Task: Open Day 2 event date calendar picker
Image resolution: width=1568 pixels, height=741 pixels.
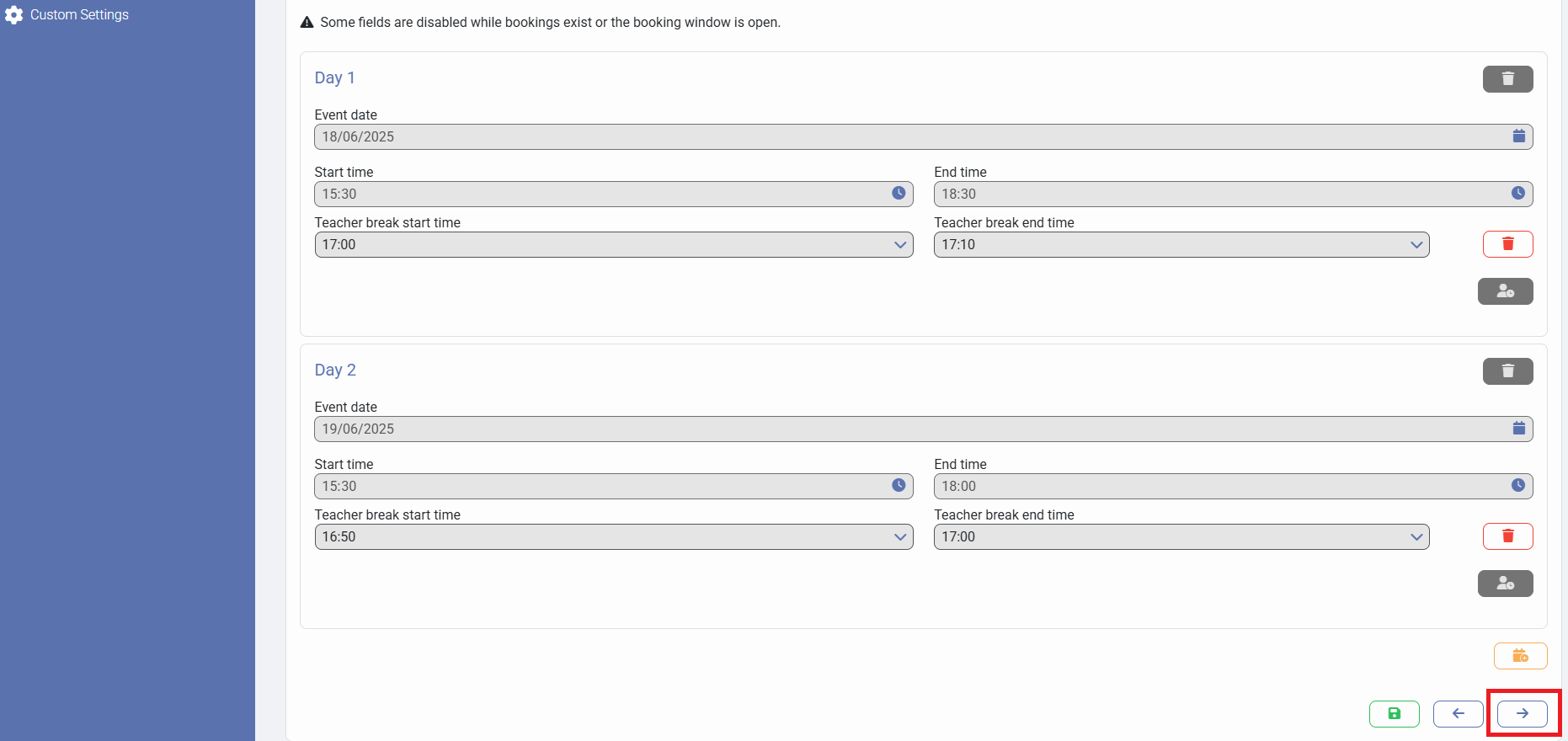Action: pyautogui.click(x=1518, y=429)
